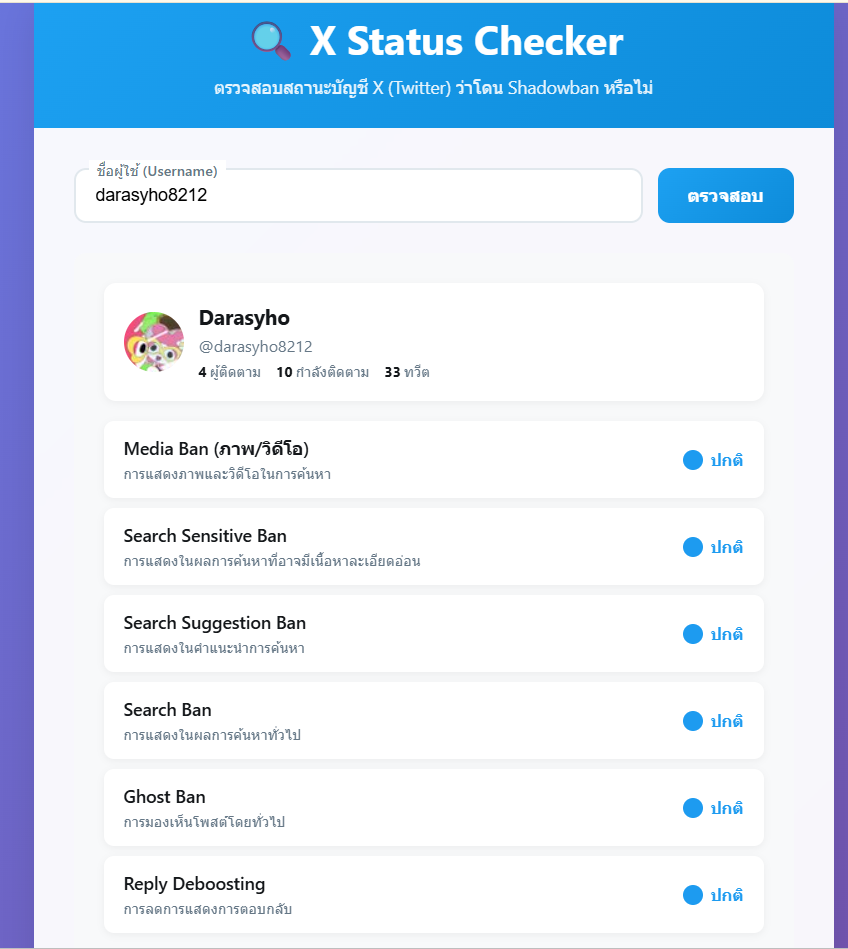
Task: Focus the username input containing darasyho8212
Action: pos(358,195)
